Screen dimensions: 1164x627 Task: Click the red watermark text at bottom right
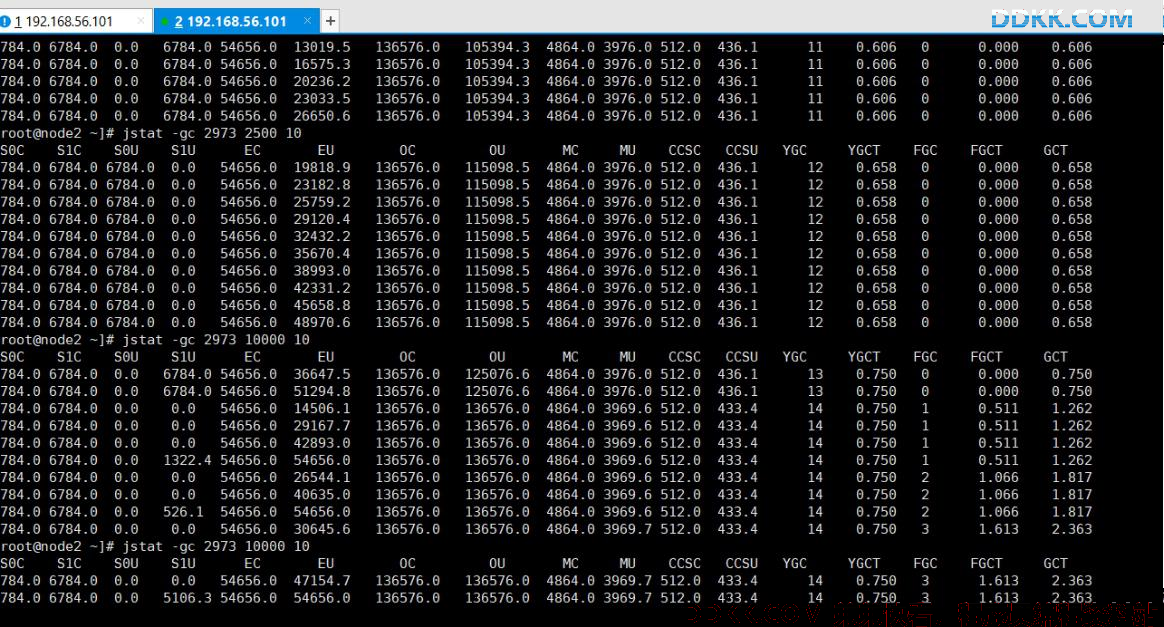pos(921,613)
